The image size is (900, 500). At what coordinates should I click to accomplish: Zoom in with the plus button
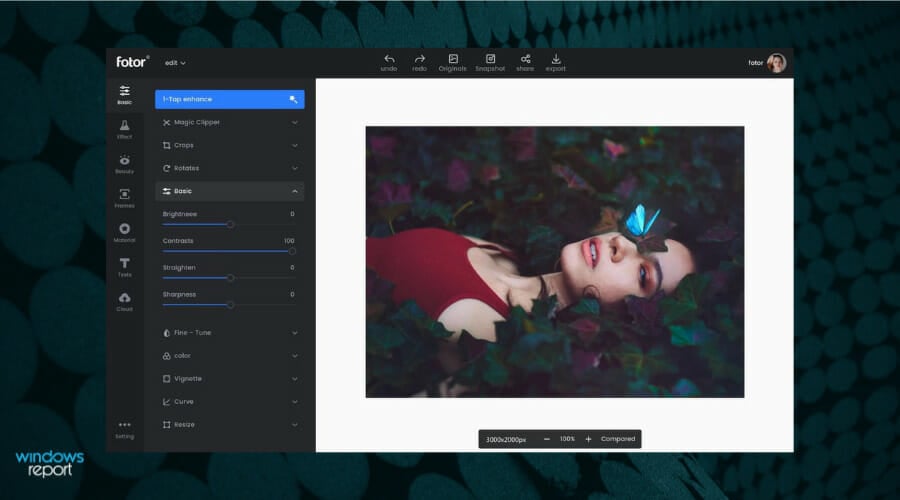pyautogui.click(x=588, y=439)
